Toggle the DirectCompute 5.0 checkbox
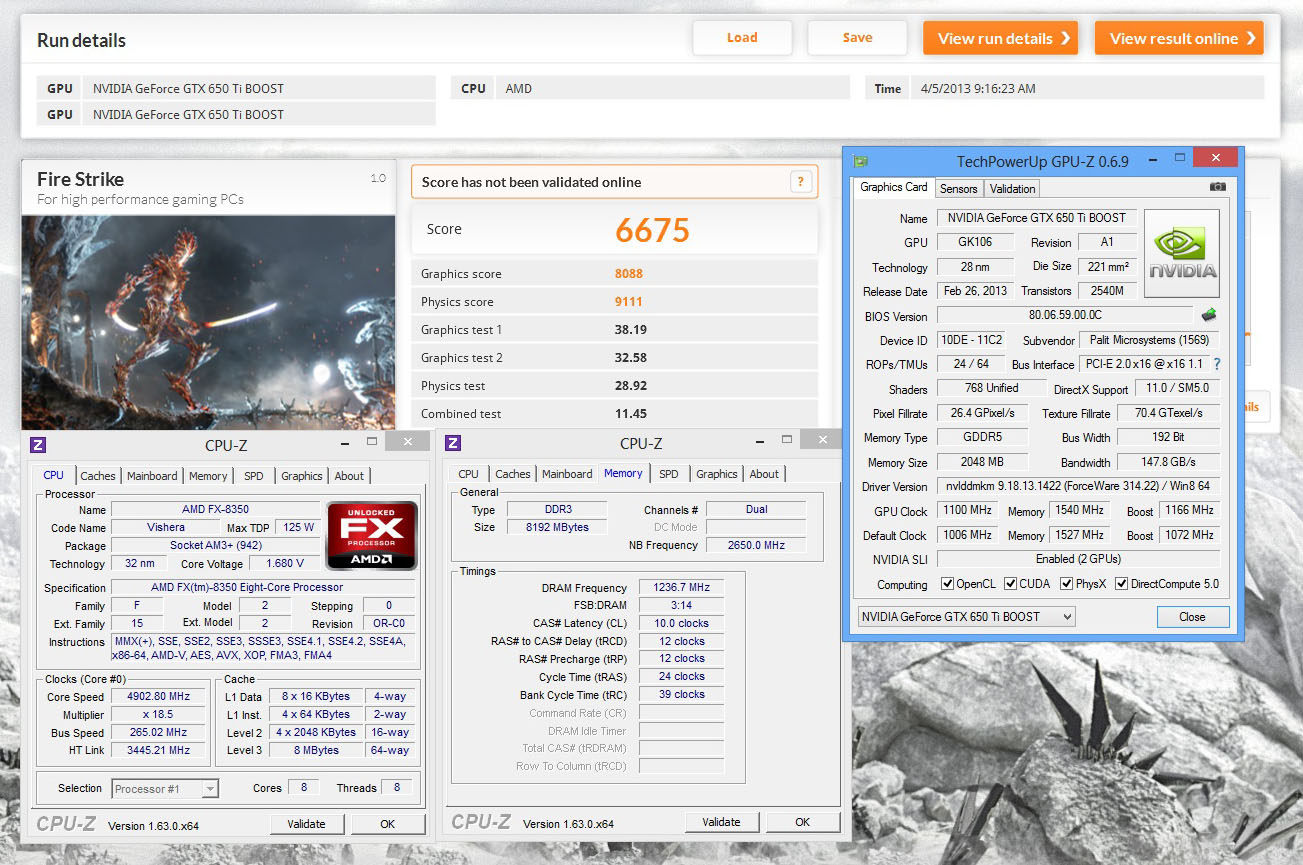 tap(1121, 584)
